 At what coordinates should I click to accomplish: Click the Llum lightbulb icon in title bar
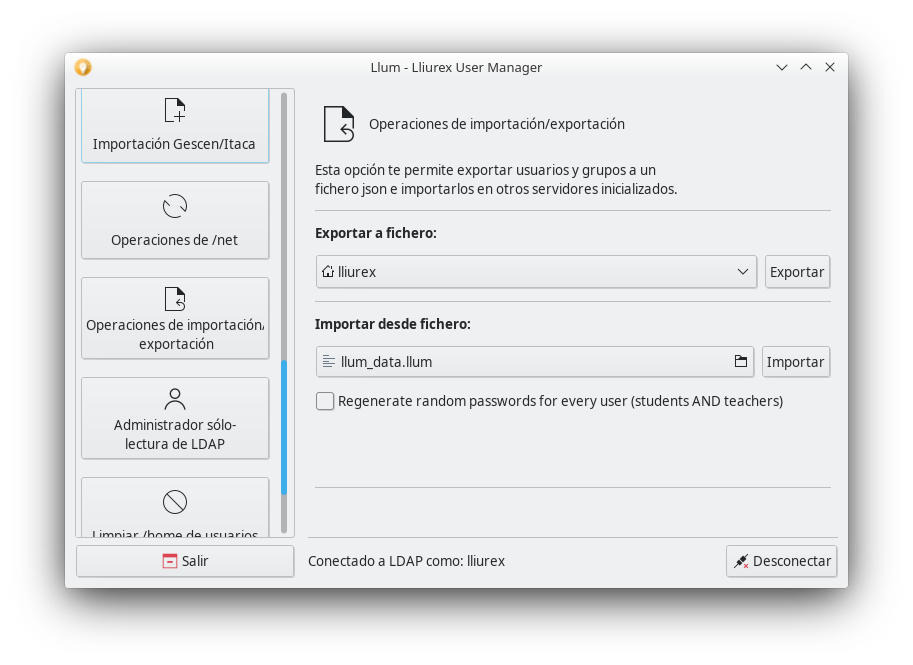[83, 67]
